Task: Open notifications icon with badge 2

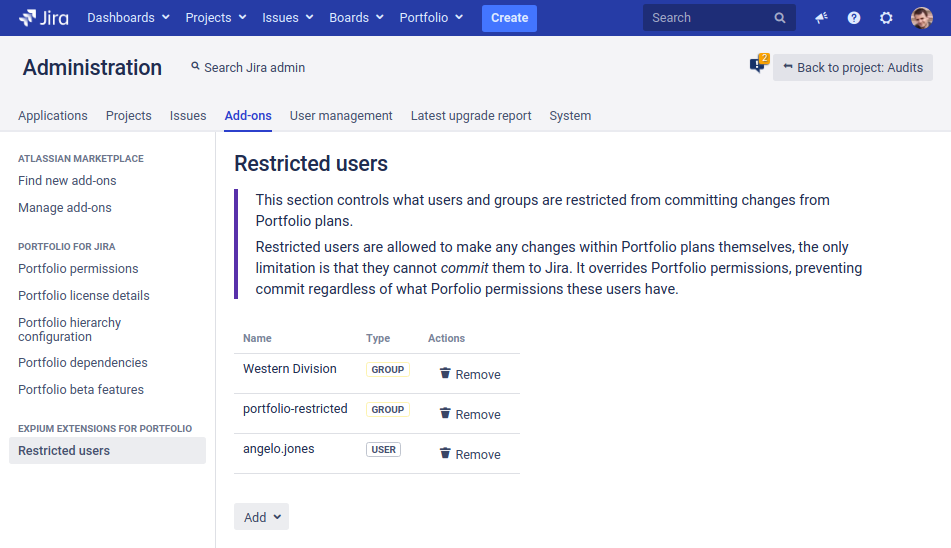Action: (x=758, y=64)
